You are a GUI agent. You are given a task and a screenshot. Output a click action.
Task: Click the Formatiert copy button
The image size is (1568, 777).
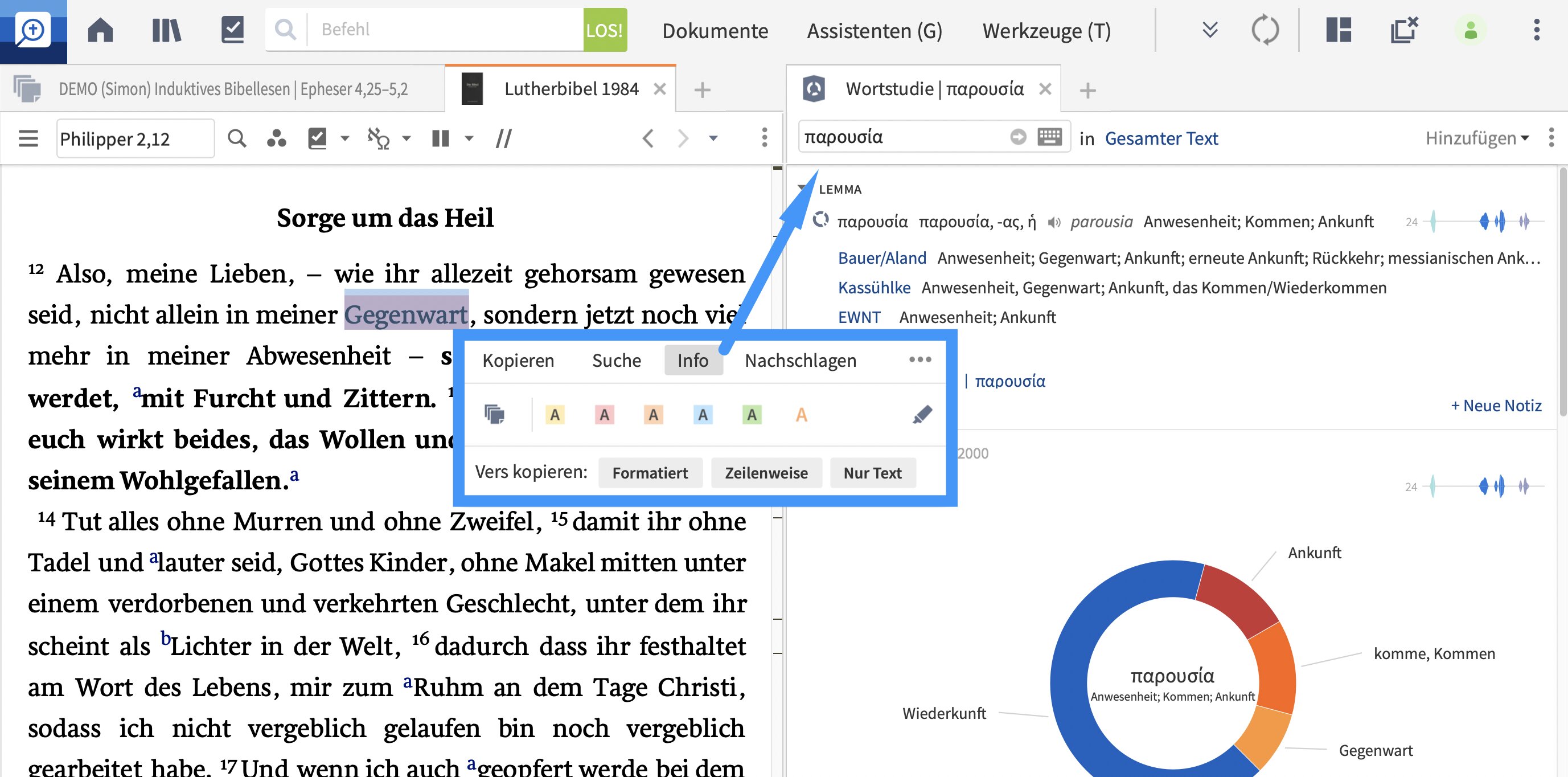650,473
